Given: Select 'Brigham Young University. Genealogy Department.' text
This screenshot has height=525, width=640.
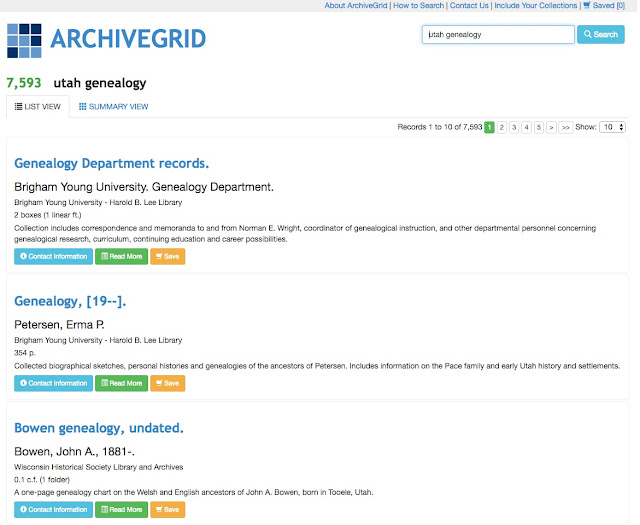Looking at the screenshot, I should click(x=144, y=187).
